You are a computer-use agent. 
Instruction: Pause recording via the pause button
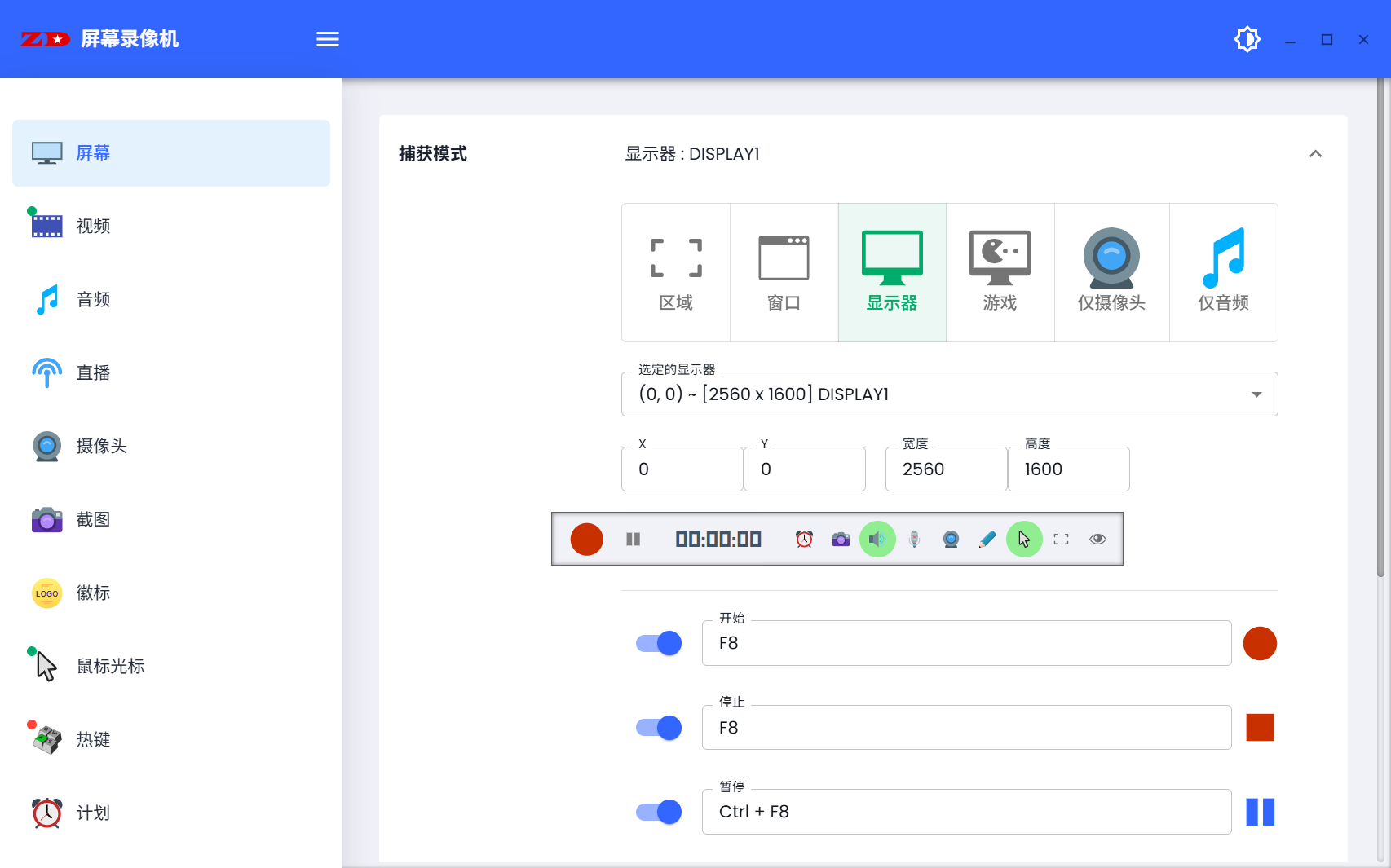634,539
